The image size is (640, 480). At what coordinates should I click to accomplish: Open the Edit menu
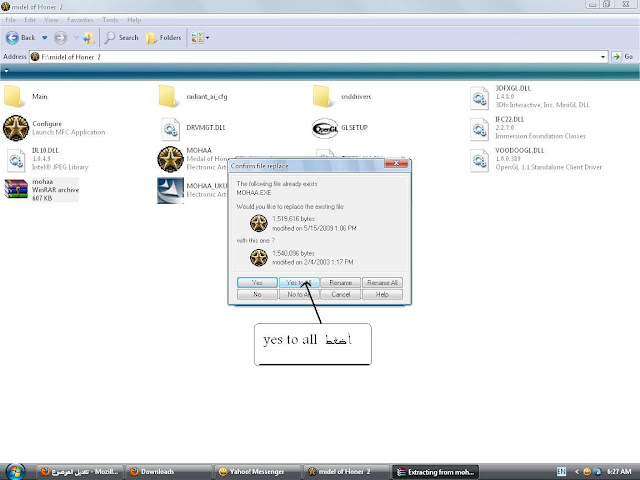coord(30,20)
